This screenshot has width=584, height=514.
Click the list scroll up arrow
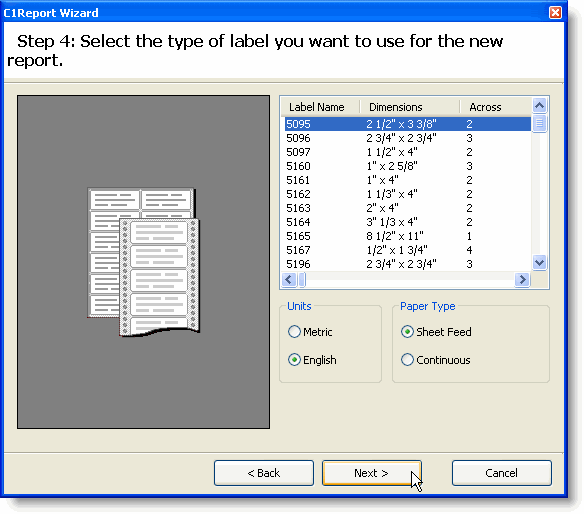pos(539,106)
